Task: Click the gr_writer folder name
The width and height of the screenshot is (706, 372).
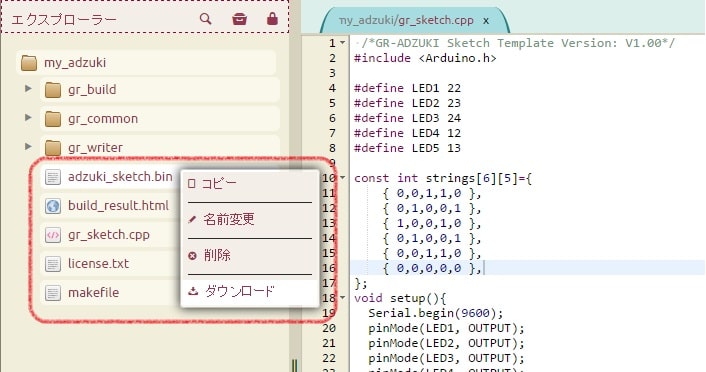Action: click(x=95, y=148)
